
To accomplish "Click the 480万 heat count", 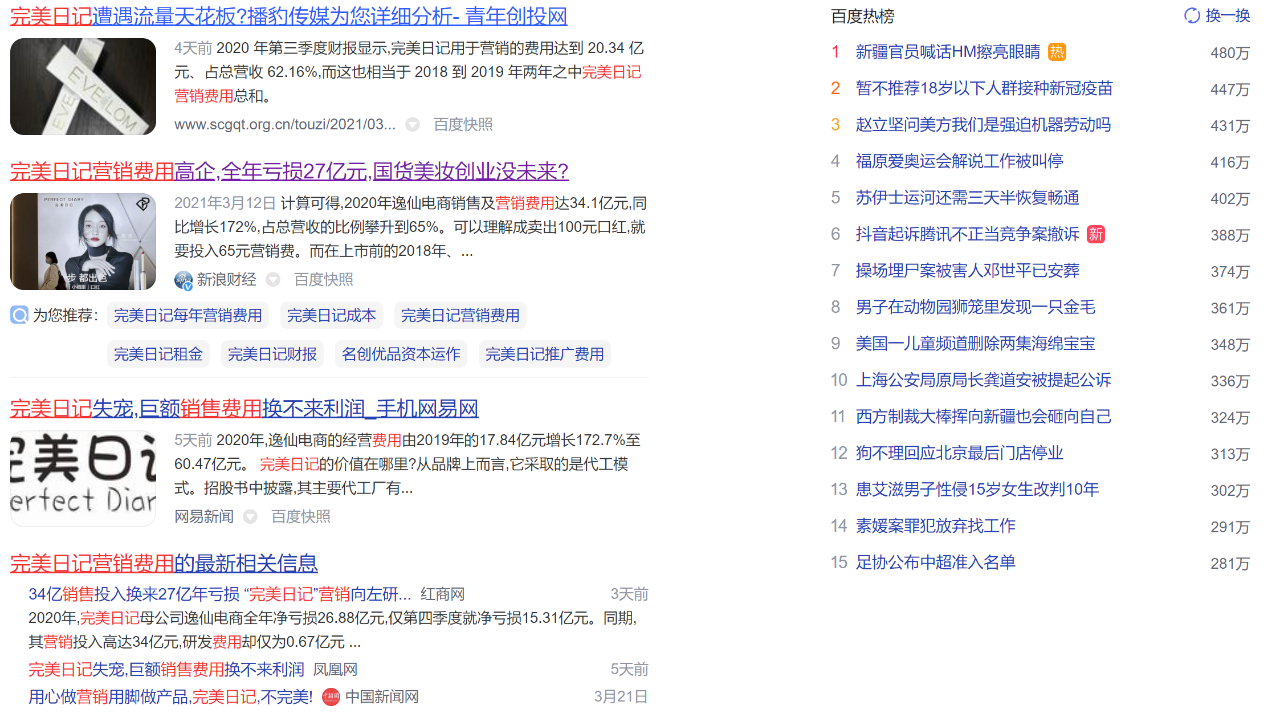I will click(1230, 53).
